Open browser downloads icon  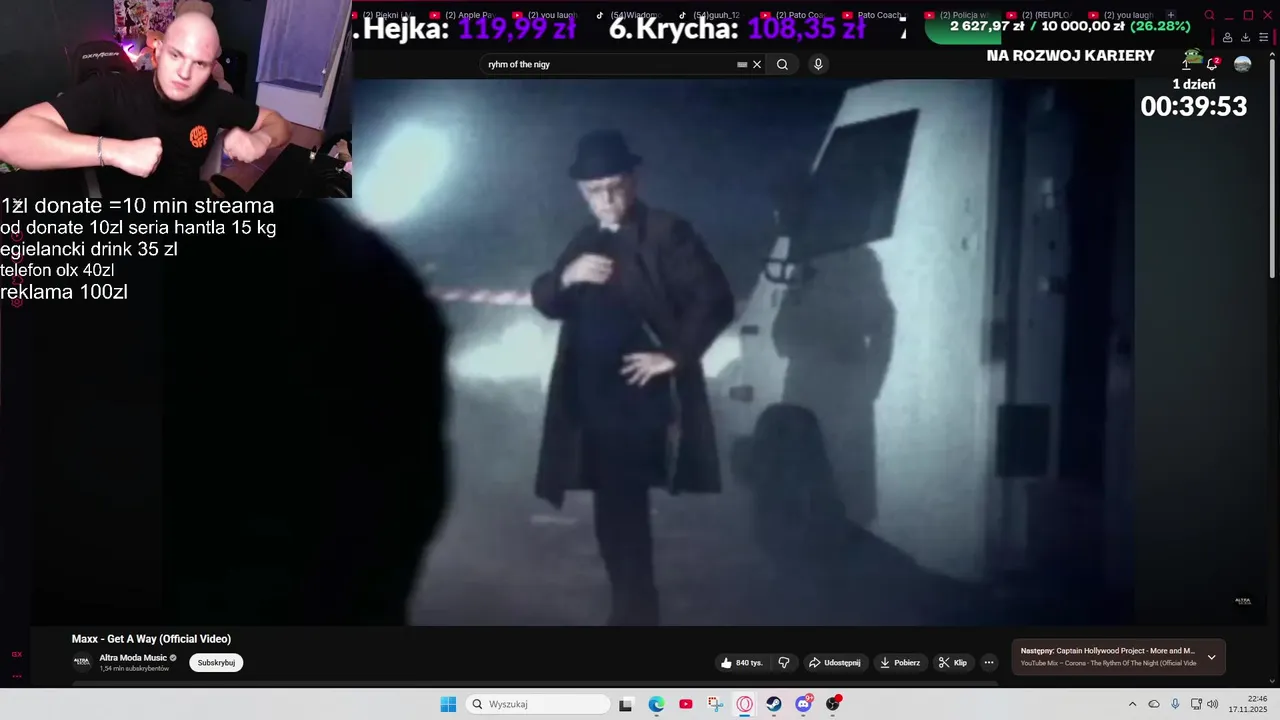pos(1245,38)
